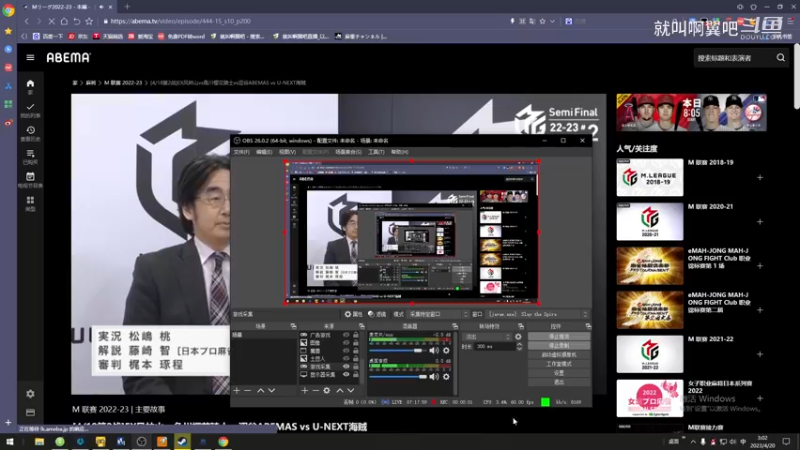Go to browser home page button
The width and height of the screenshot is (800, 450).
click(x=64, y=21)
